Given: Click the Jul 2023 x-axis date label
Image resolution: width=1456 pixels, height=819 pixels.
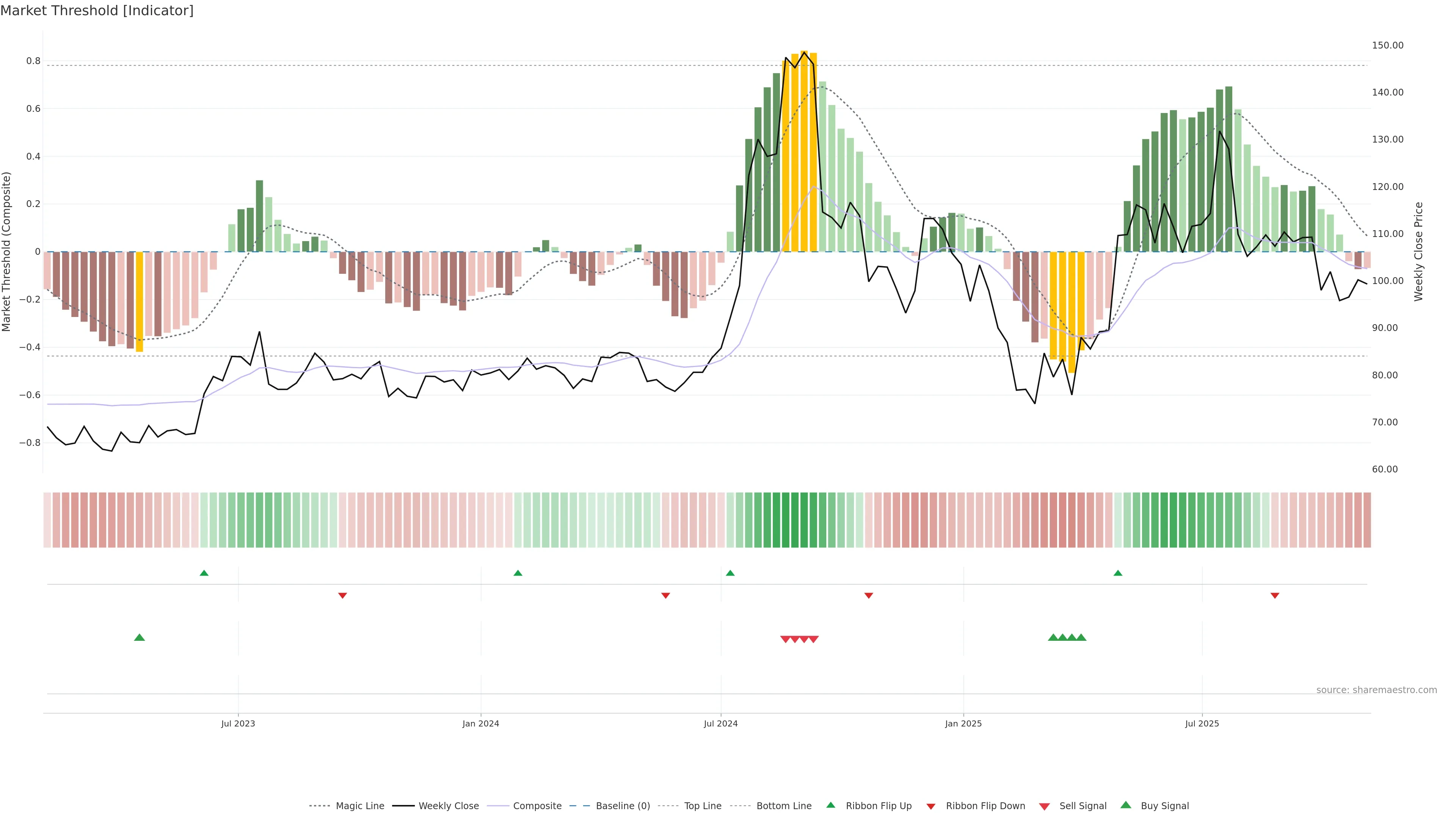Looking at the screenshot, I should pyautogui.click(x=238, y=723).
